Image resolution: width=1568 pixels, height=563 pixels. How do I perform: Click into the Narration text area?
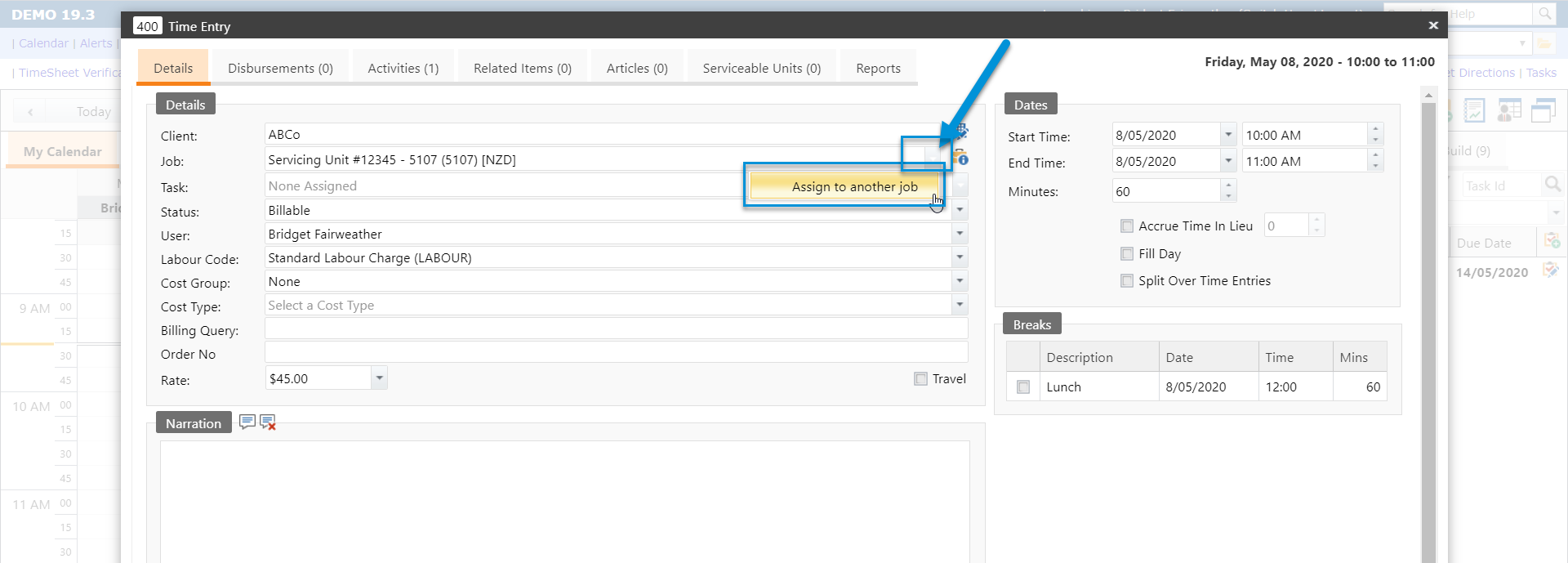(x=564, y=502)
